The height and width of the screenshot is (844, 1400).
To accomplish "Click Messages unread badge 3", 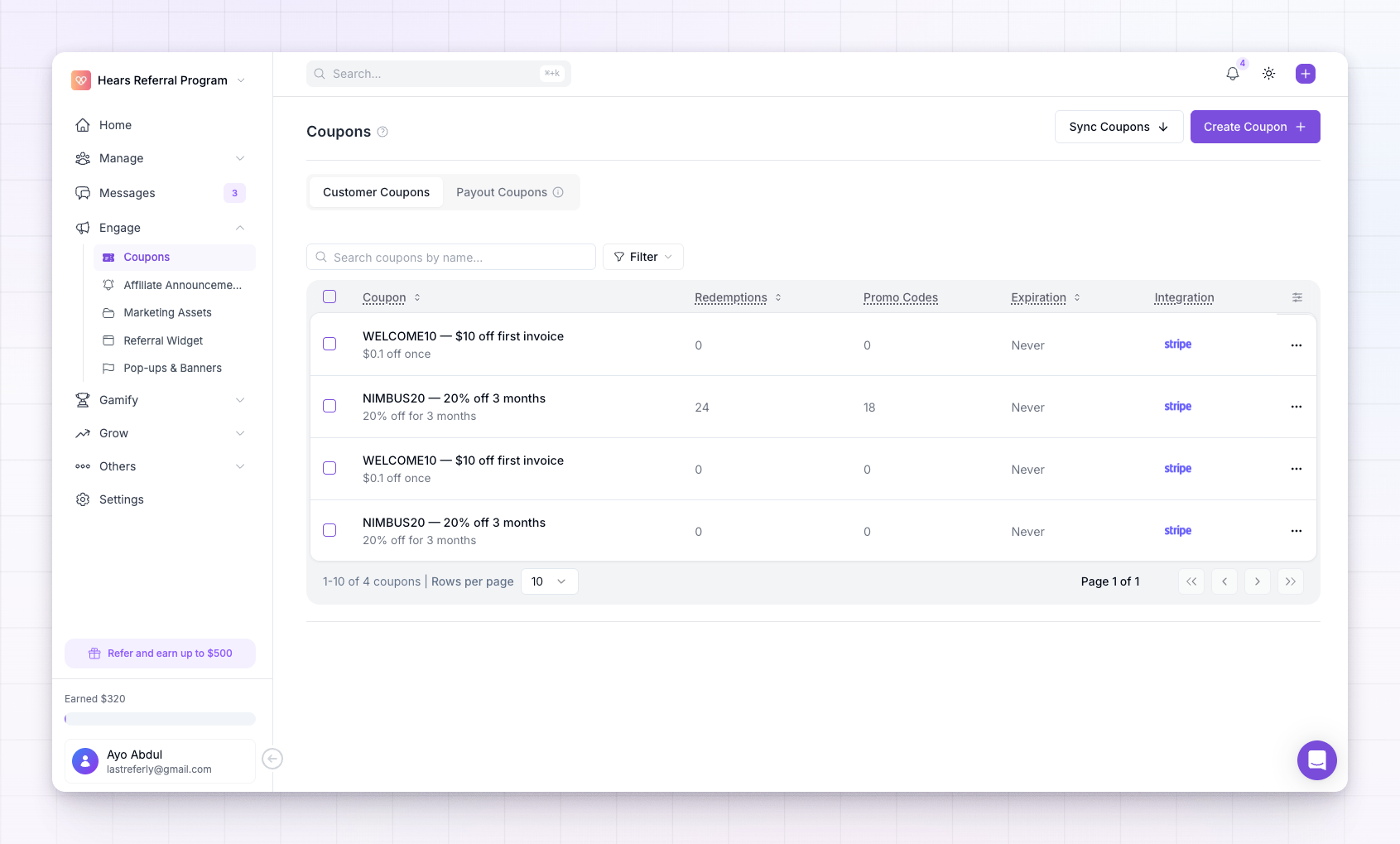I will click(x=234, y=193).
